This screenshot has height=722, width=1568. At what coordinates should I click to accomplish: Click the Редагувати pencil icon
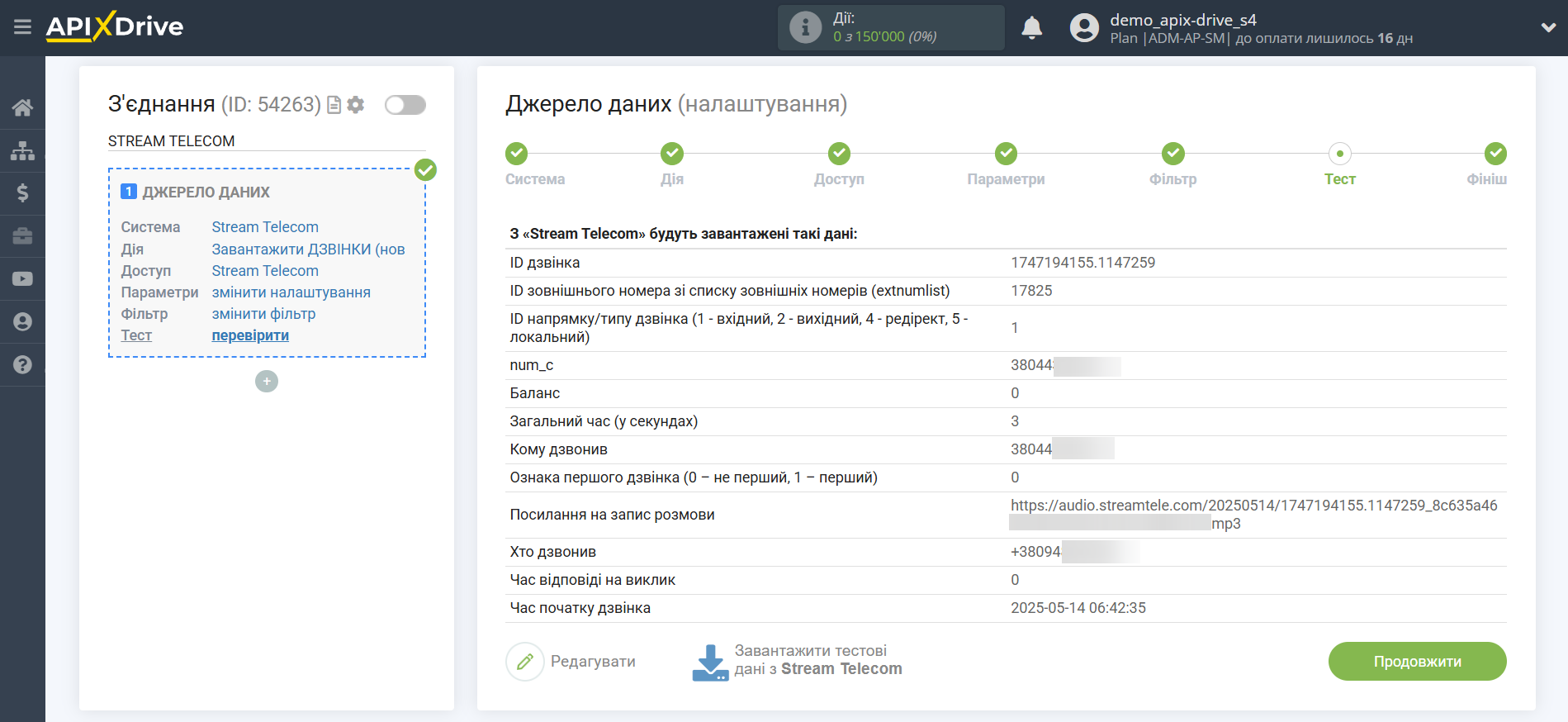(525, 662)
